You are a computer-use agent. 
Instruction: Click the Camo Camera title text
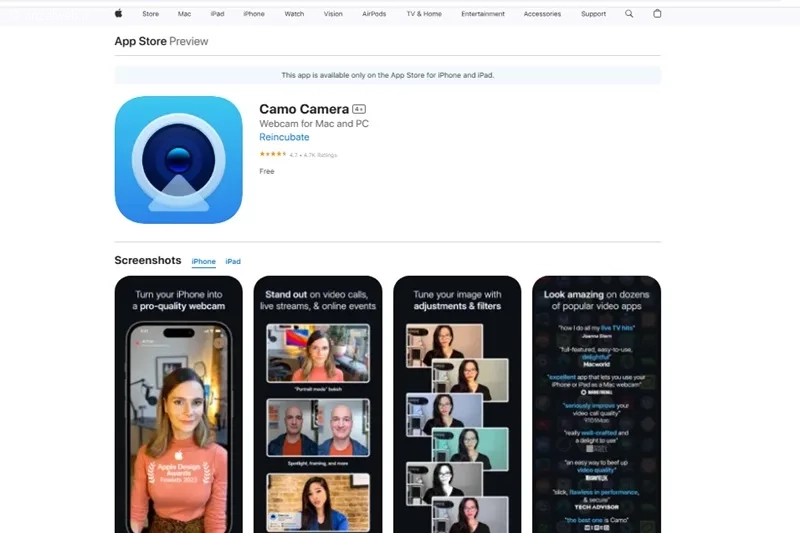tap(304, 109)
